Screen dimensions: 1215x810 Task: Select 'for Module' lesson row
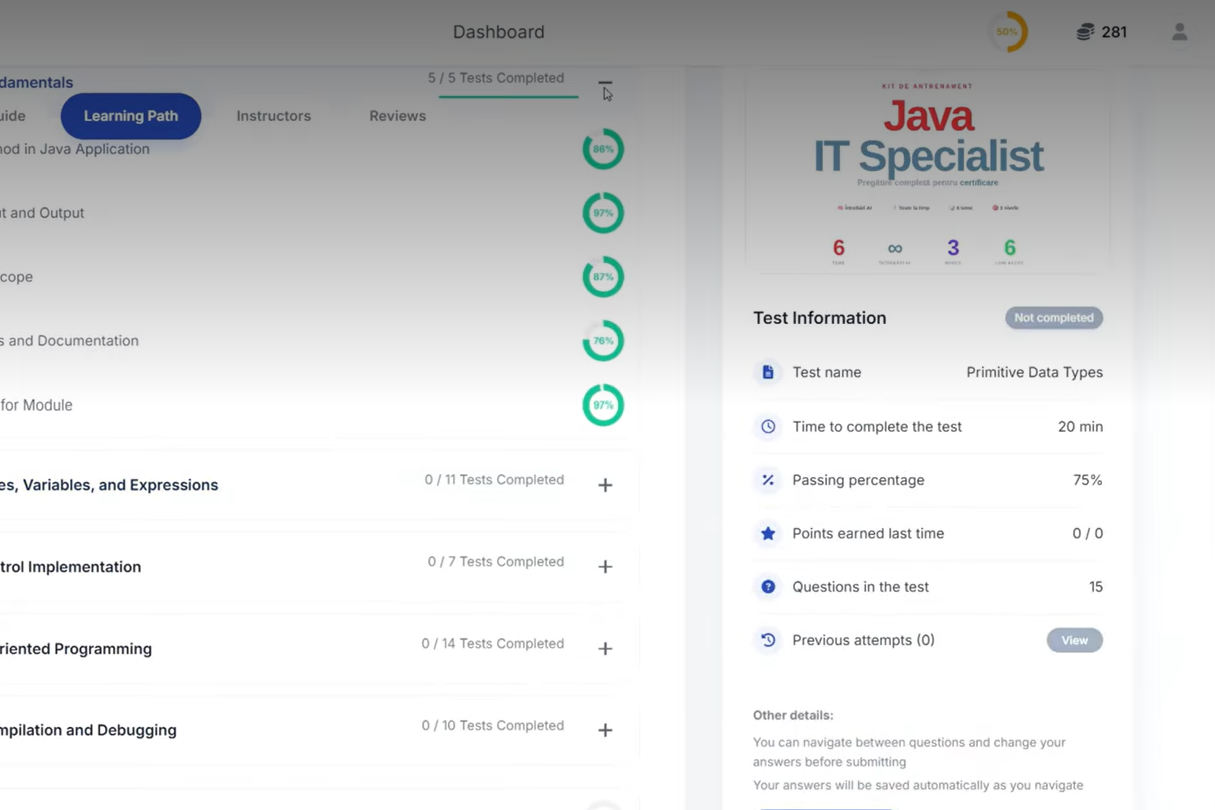(x=36, y=405)
